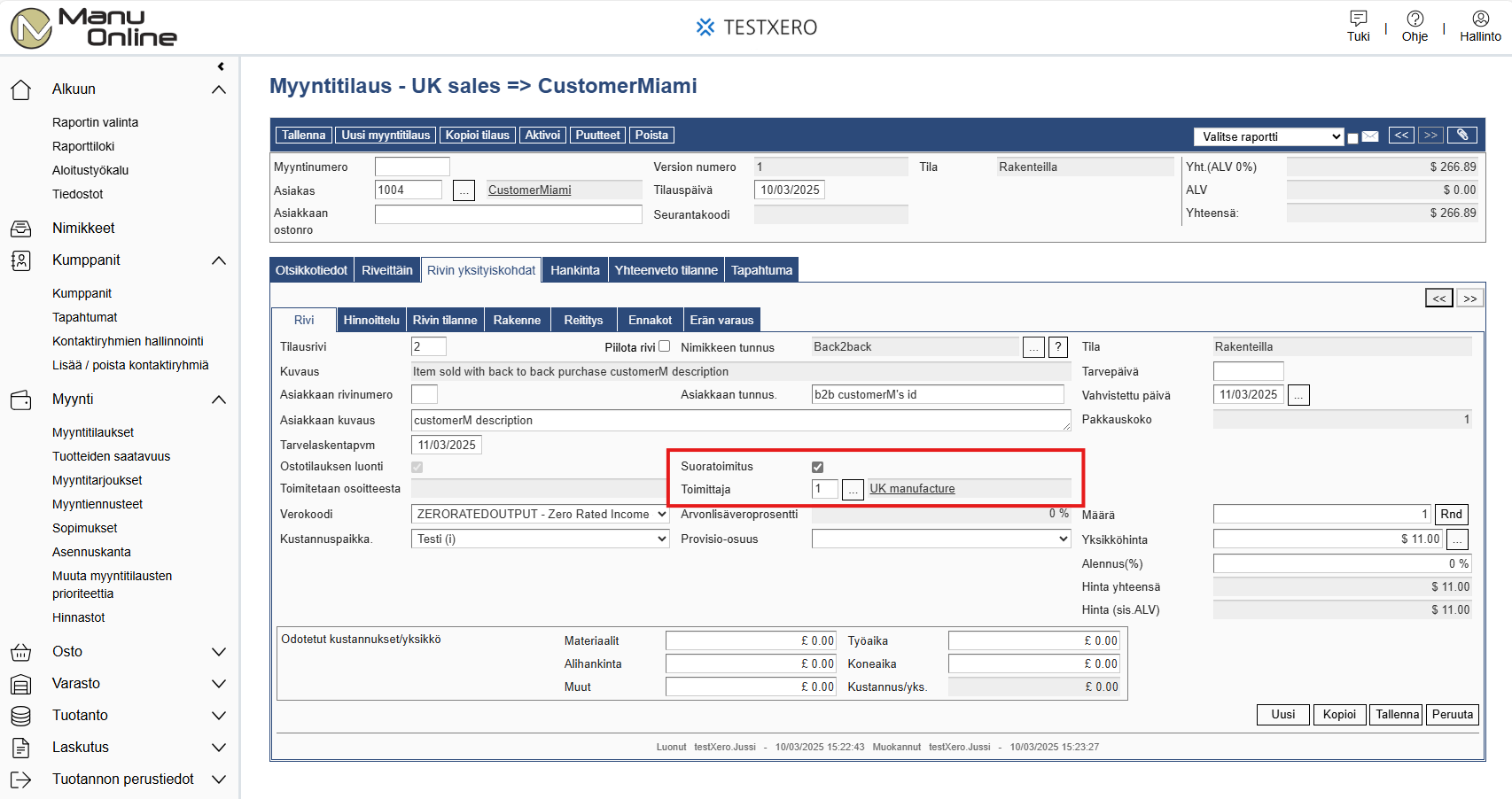Open the Ohje help icon
This screenshot has width=1512, height=799.
point(1415,18)
